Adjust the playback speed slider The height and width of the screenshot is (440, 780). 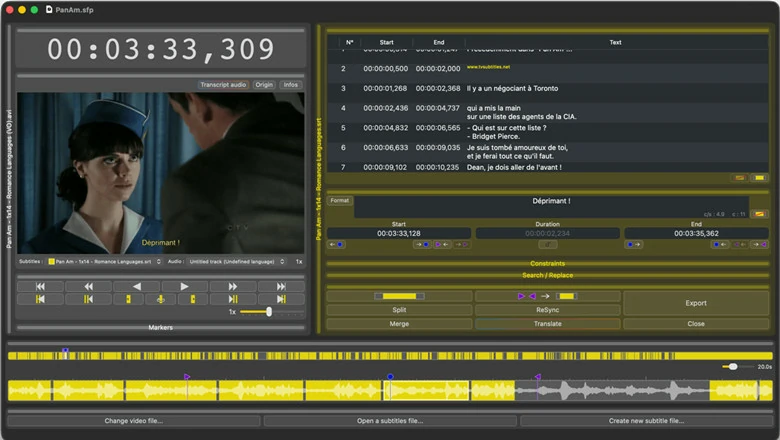click(x=269, y=312)
